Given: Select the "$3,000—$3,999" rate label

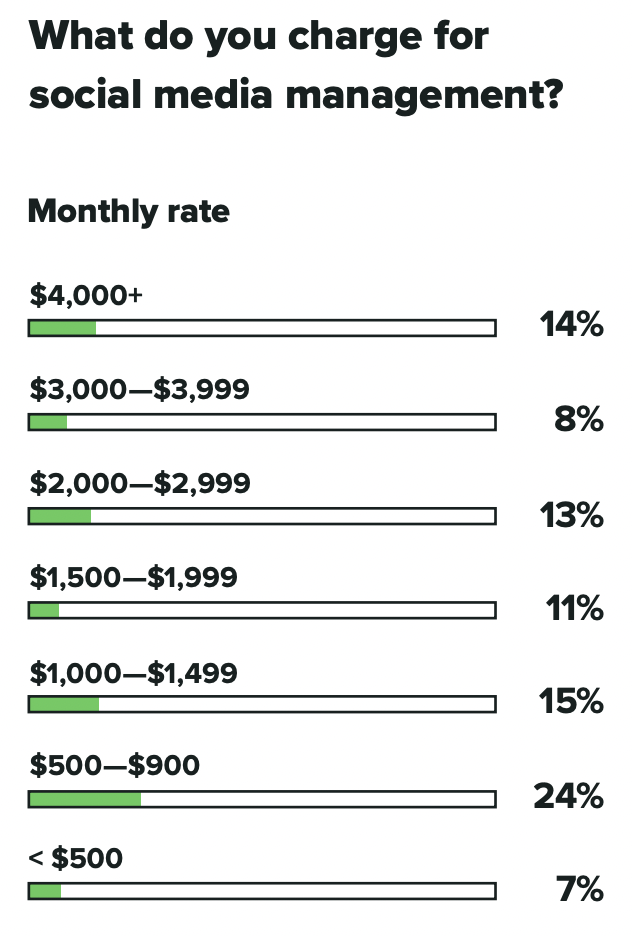Looking at the screenshot, I should 139,389.
